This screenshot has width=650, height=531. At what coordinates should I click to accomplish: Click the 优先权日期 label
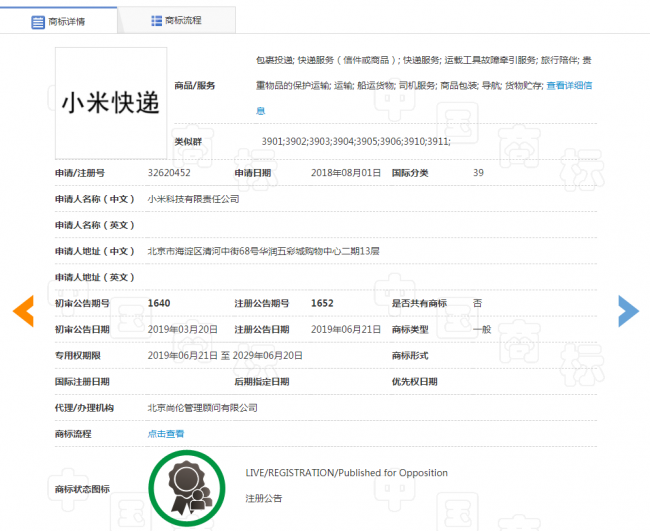[x=415, y=382]
